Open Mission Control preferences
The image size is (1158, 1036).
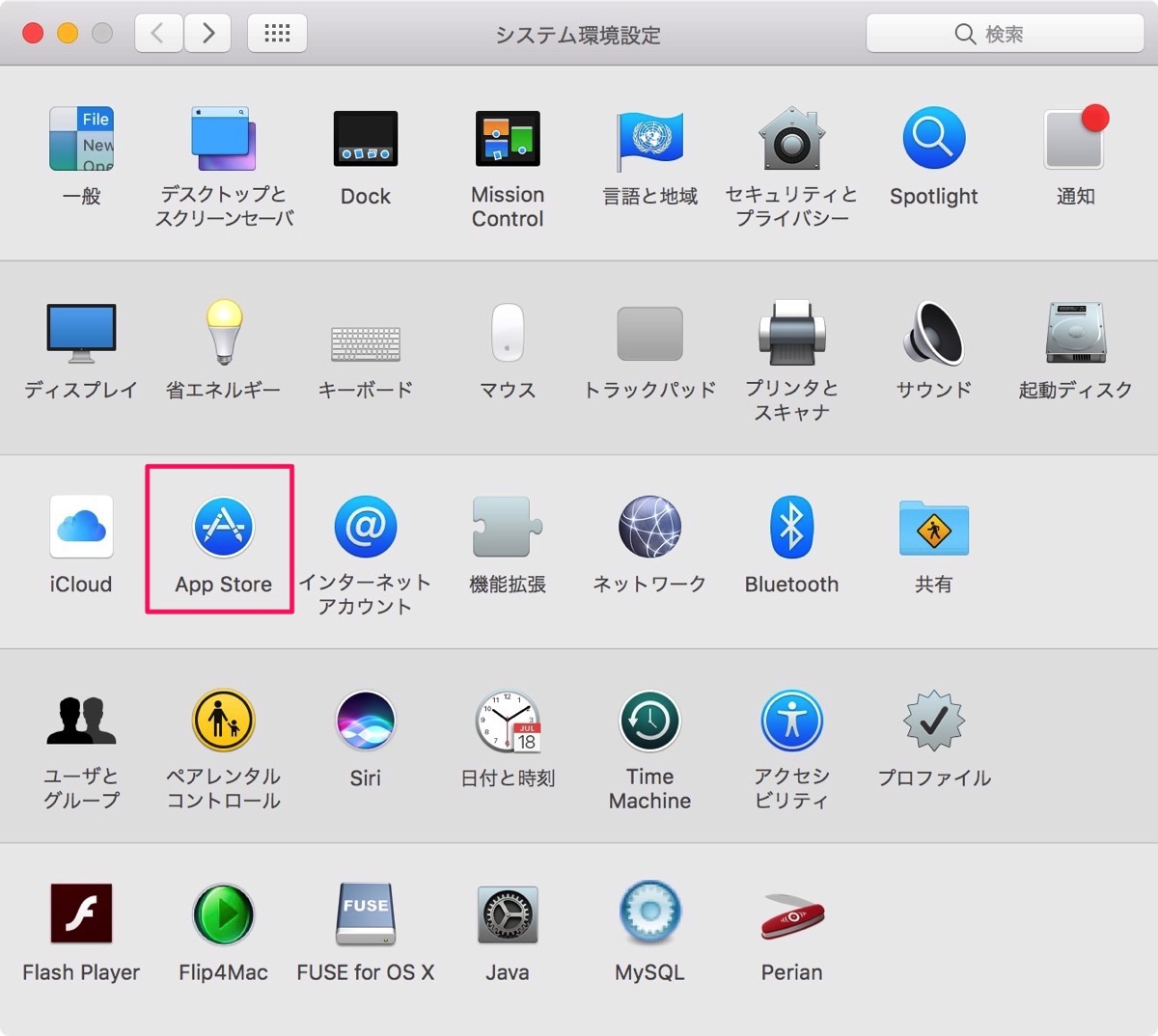click(508, 139)
